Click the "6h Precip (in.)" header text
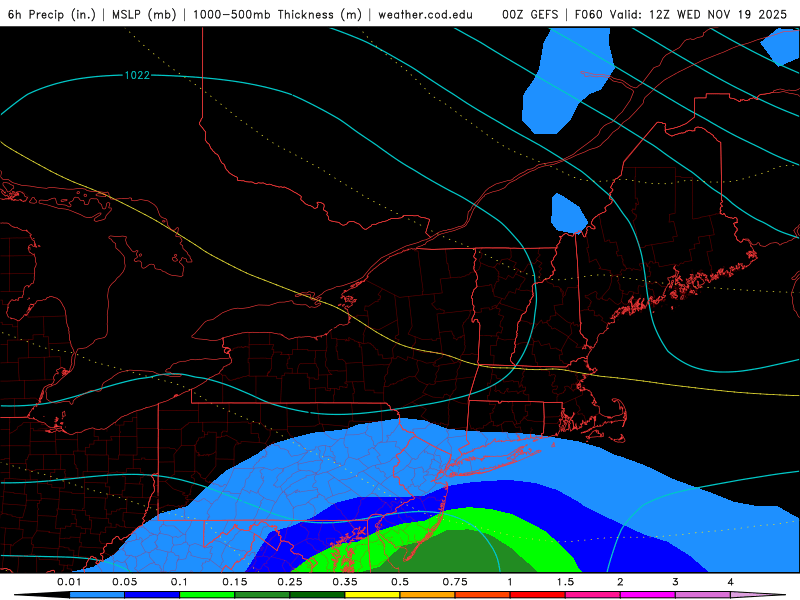This screenshot has height=600, width=800. pyautogui.click(x=52, y=14)
